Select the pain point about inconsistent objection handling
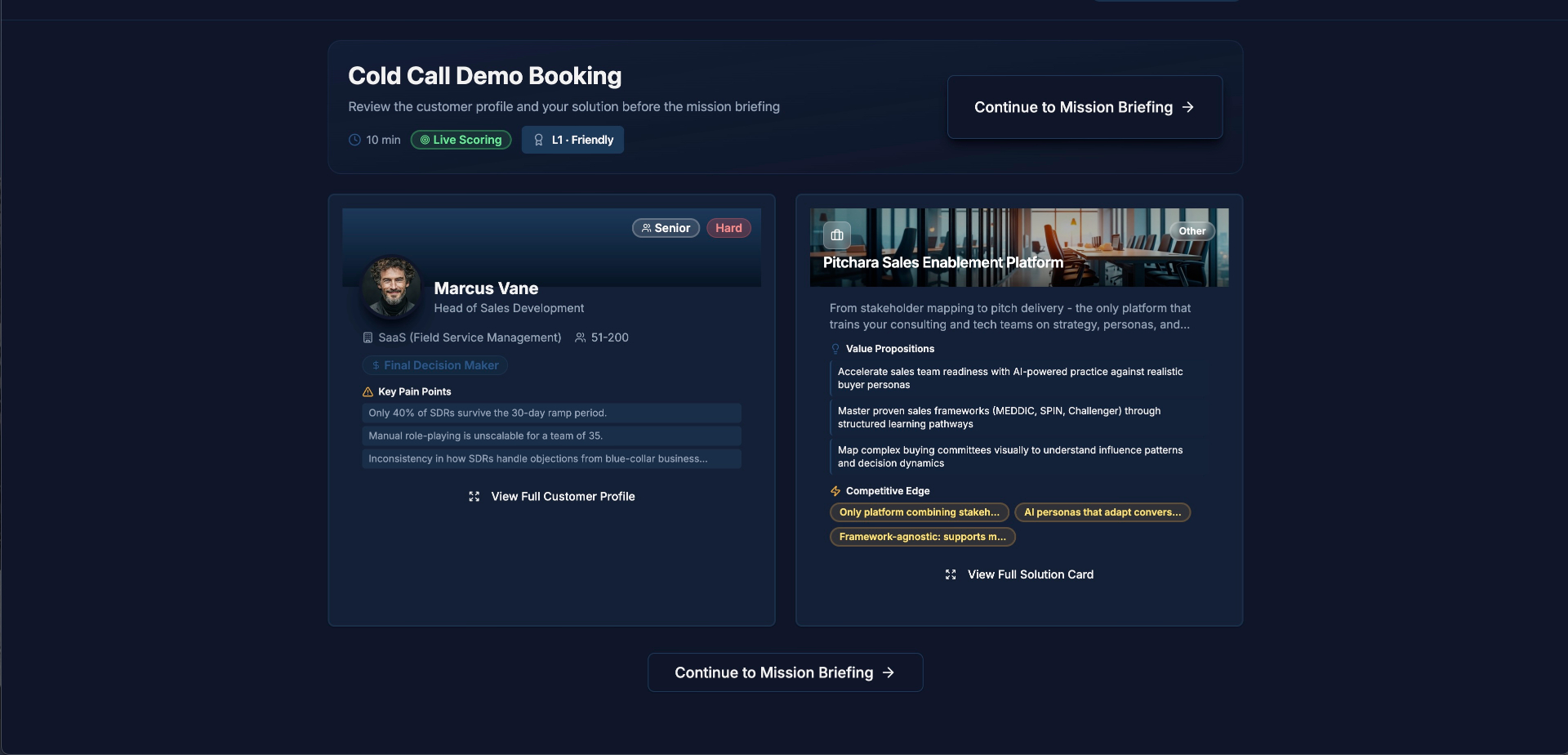 551,458
